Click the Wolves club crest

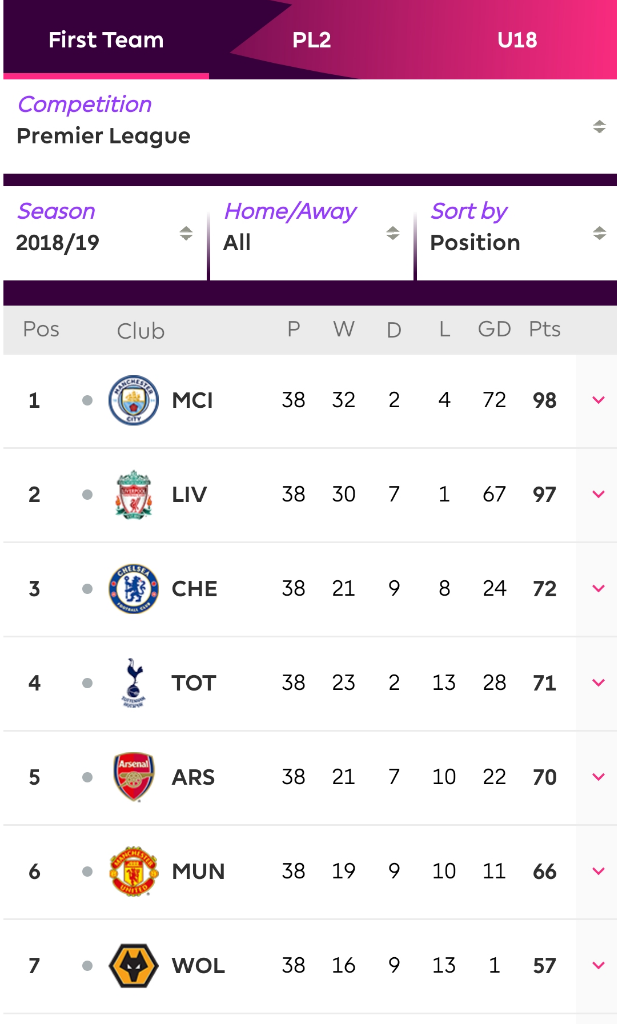[x=133, y=966]
